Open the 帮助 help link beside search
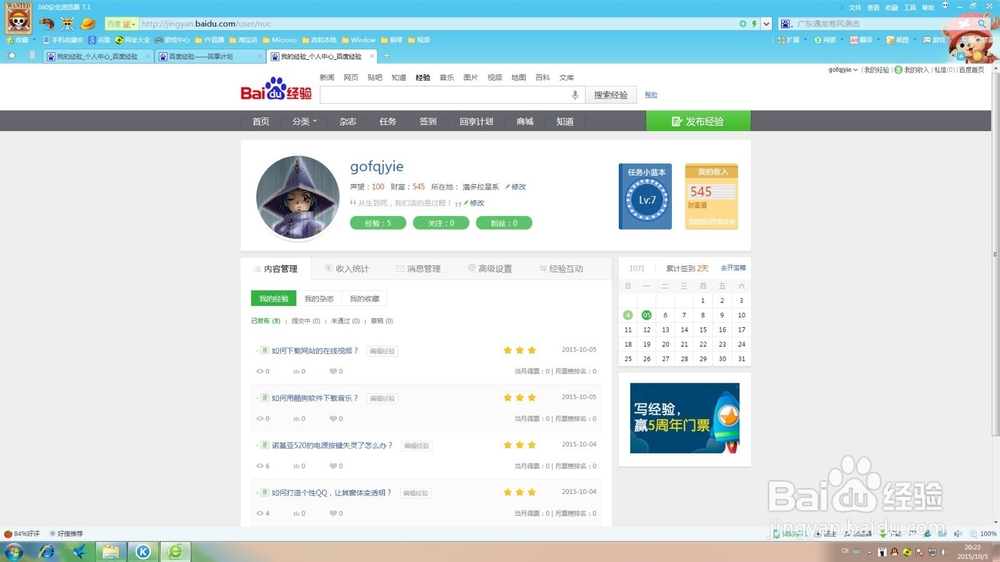Viewport: 1000px width, 562px height. click(x=651, y=95)
